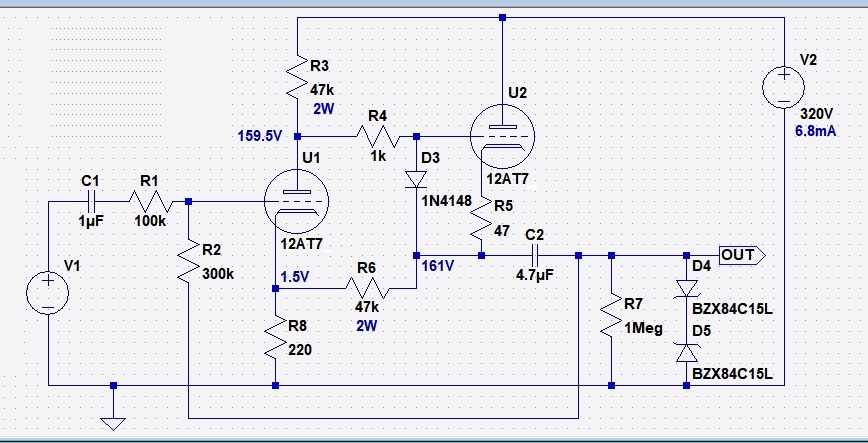Image resolution: width=868 pixels, height=443 pixels.
Task: Pick the V2 voltage source symbol
Action: 784,87
